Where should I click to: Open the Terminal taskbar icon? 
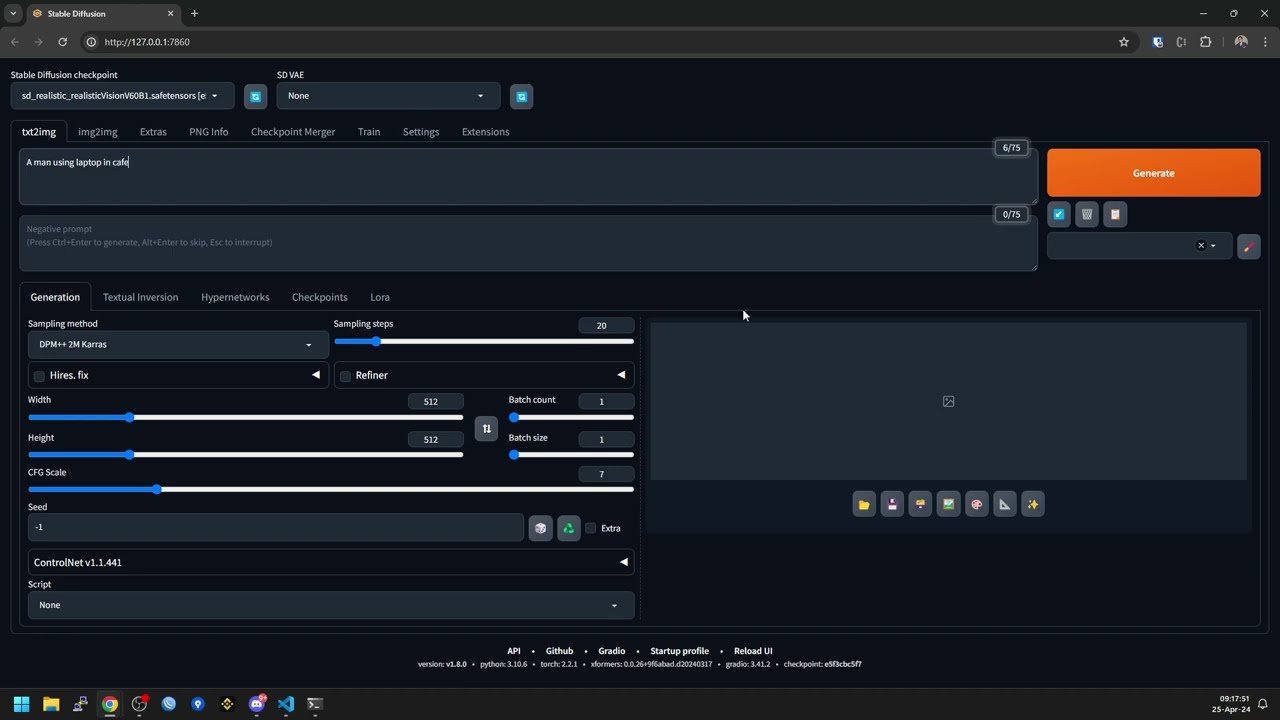point(315,704)
